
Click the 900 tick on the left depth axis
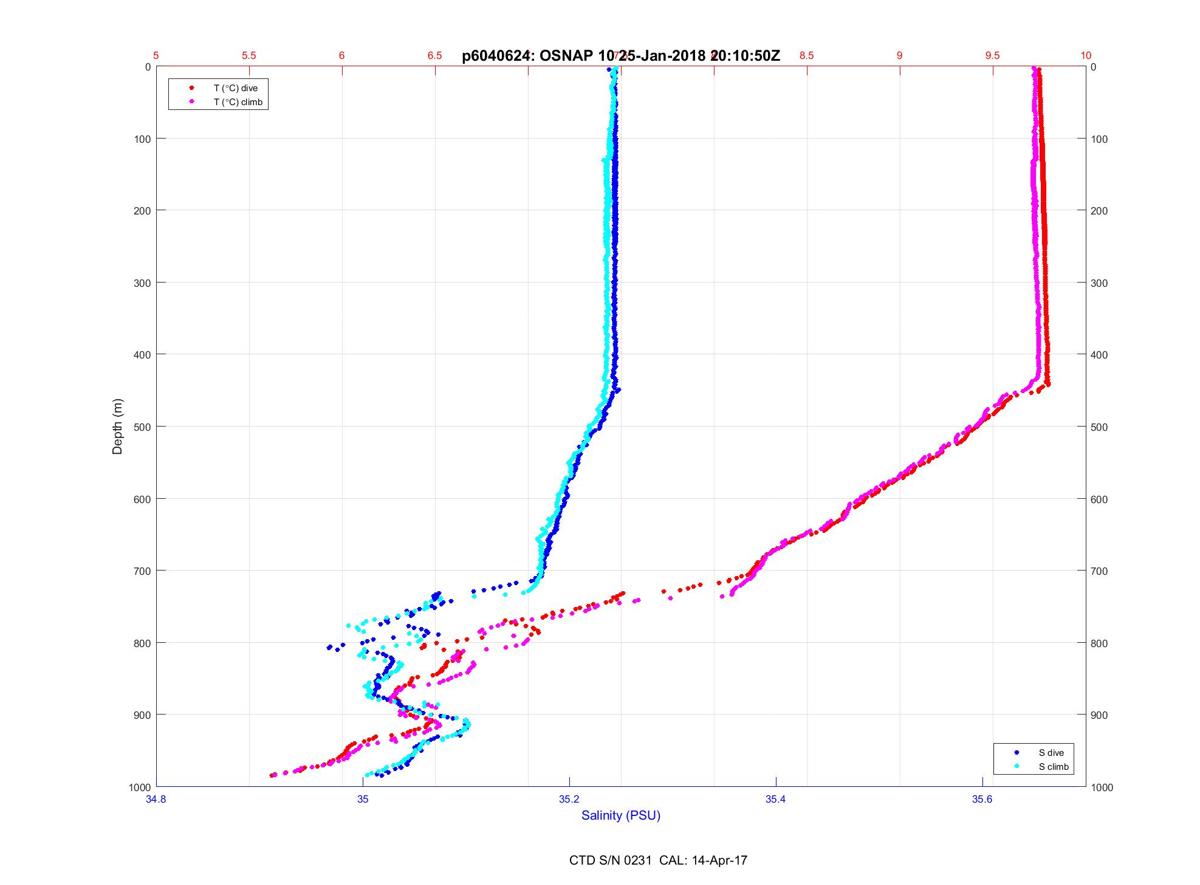[142, 715]
